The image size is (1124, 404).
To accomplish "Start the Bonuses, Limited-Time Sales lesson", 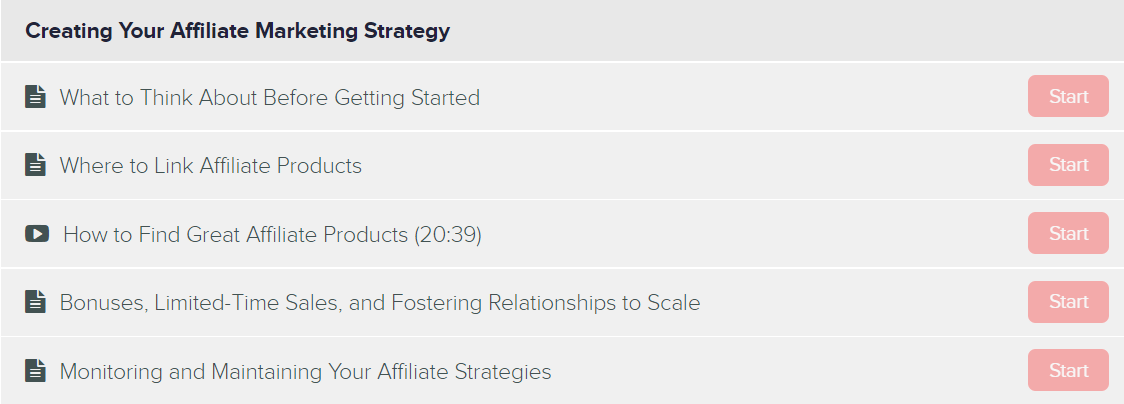I will click(x=1068, y=302).
